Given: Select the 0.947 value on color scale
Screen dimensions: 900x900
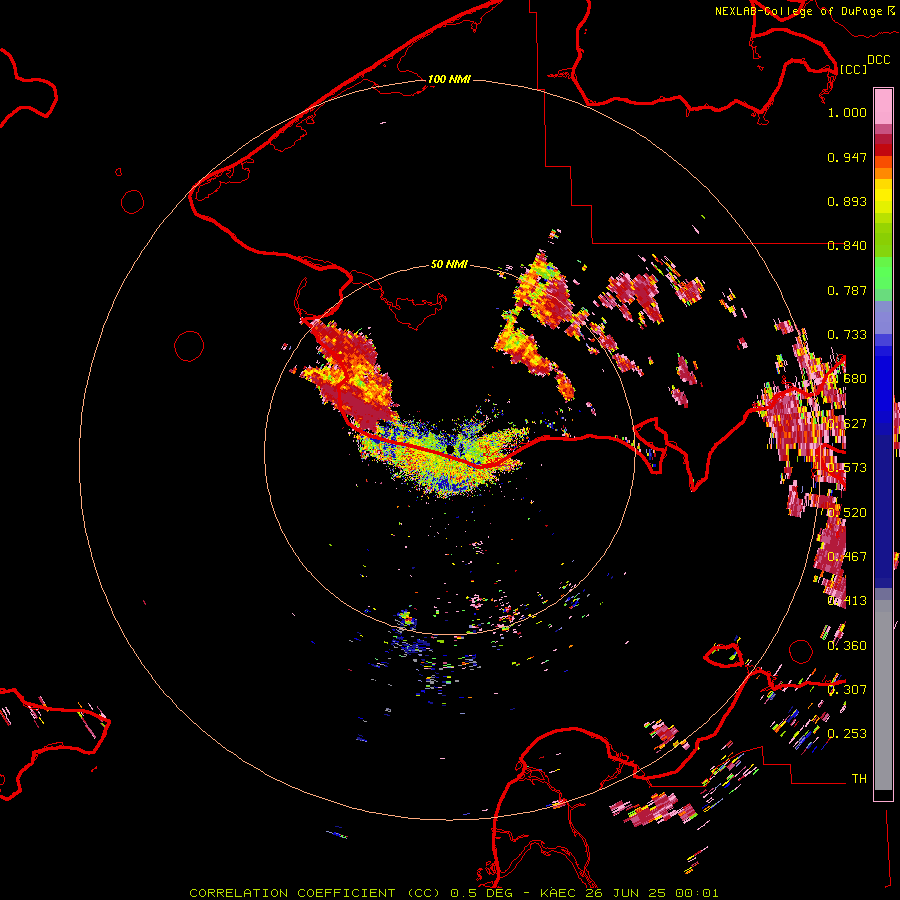Looking at the screenshot, I should (847, 157).
